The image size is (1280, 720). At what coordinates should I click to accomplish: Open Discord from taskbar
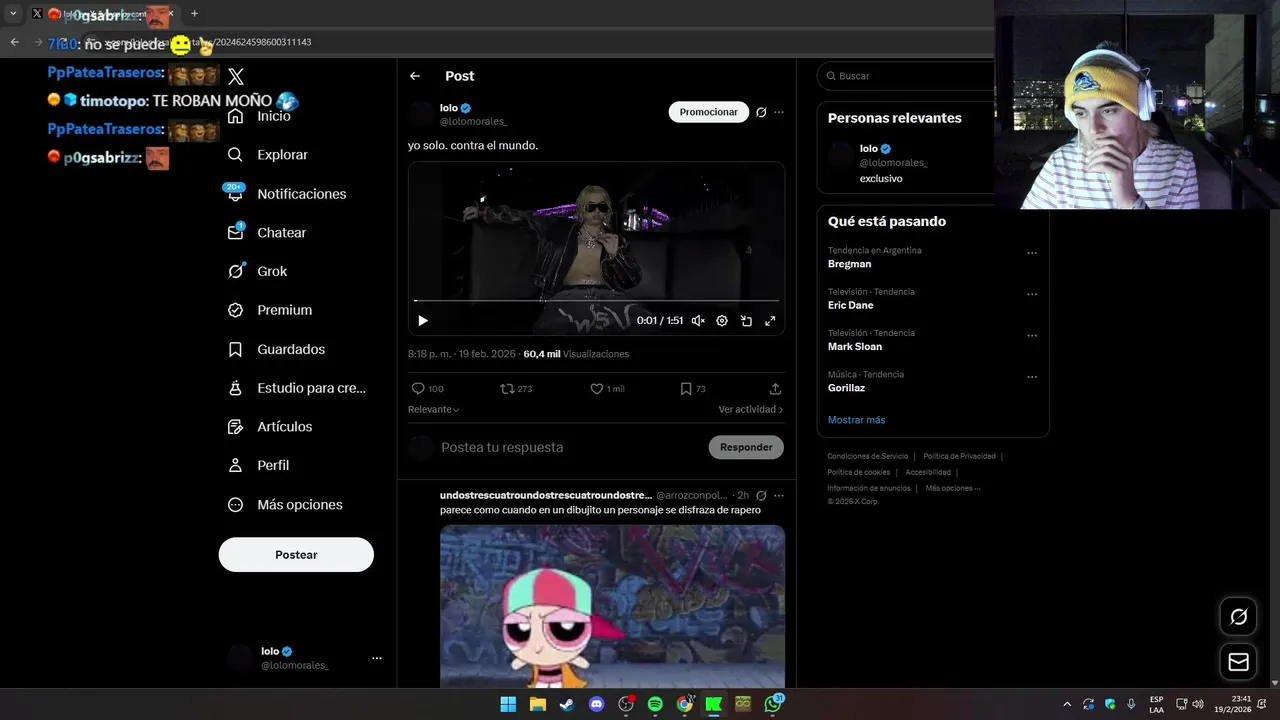tap(597, 704)
